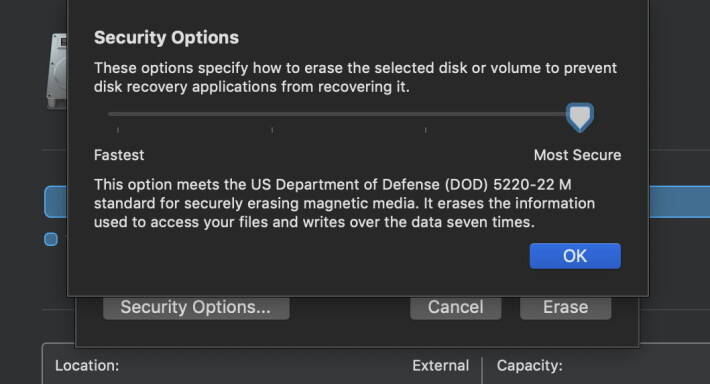
Task: Select the Most Secure slider thumb
Action: 580,118
